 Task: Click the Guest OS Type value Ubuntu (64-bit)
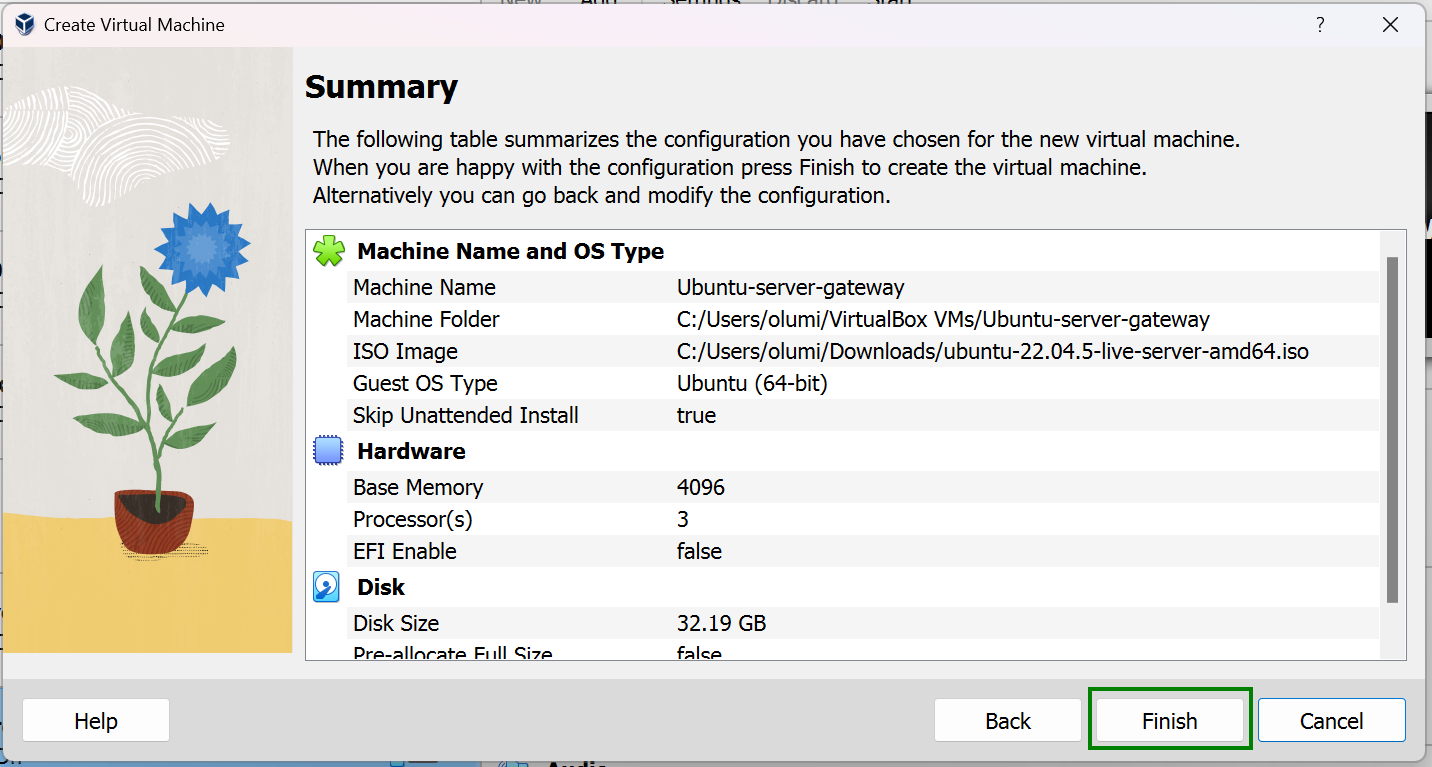pyautogui.click(x=752, y=384)
